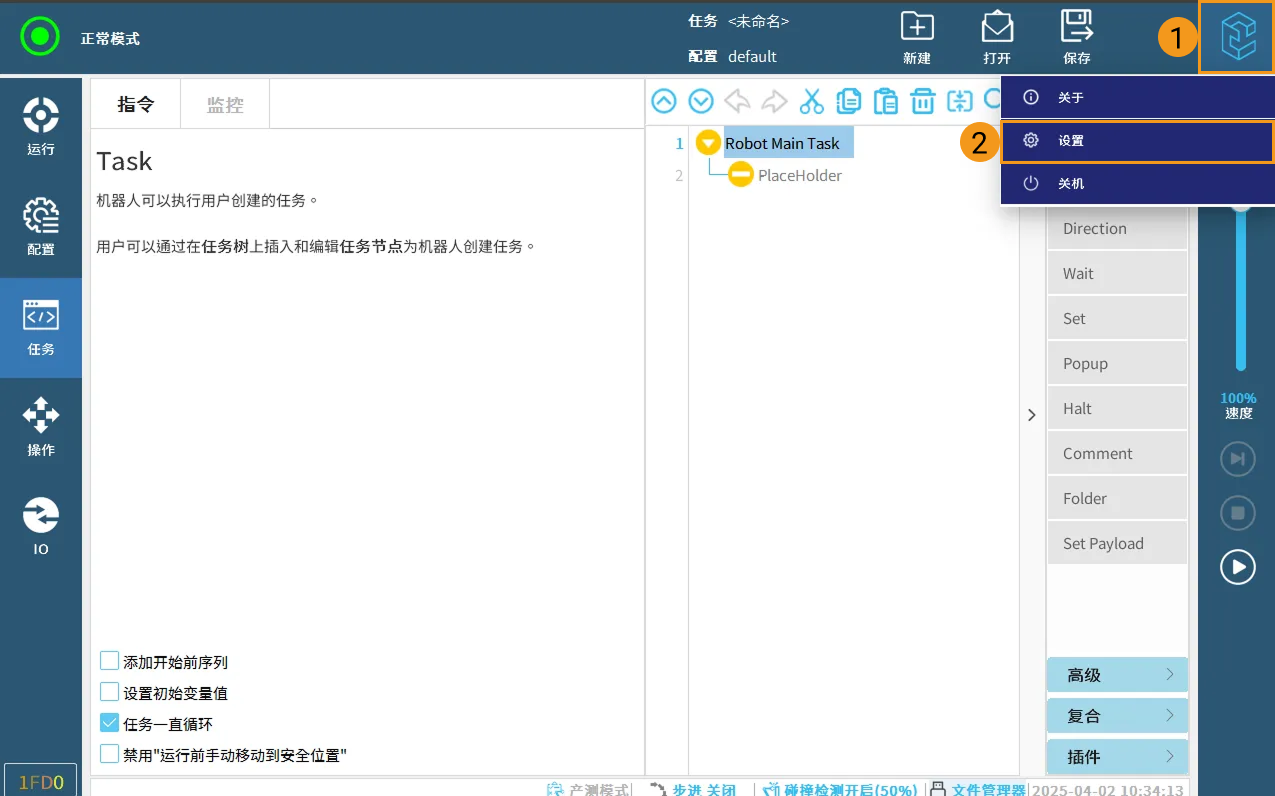Viewport: 1275px width, 796px height.
Task: Expand the 插件 (Plugin) instruction group
Action: coord(1117,756)
